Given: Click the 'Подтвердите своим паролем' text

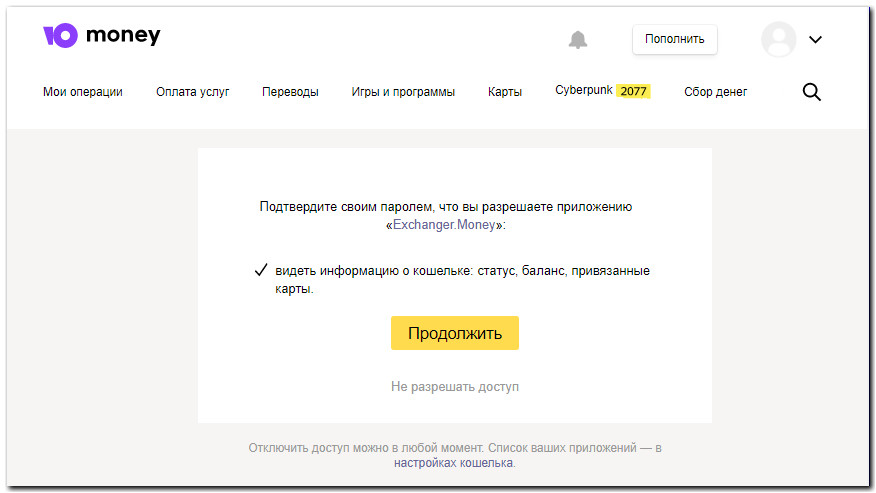Looking at the screenshot, I should pos(346,207).
